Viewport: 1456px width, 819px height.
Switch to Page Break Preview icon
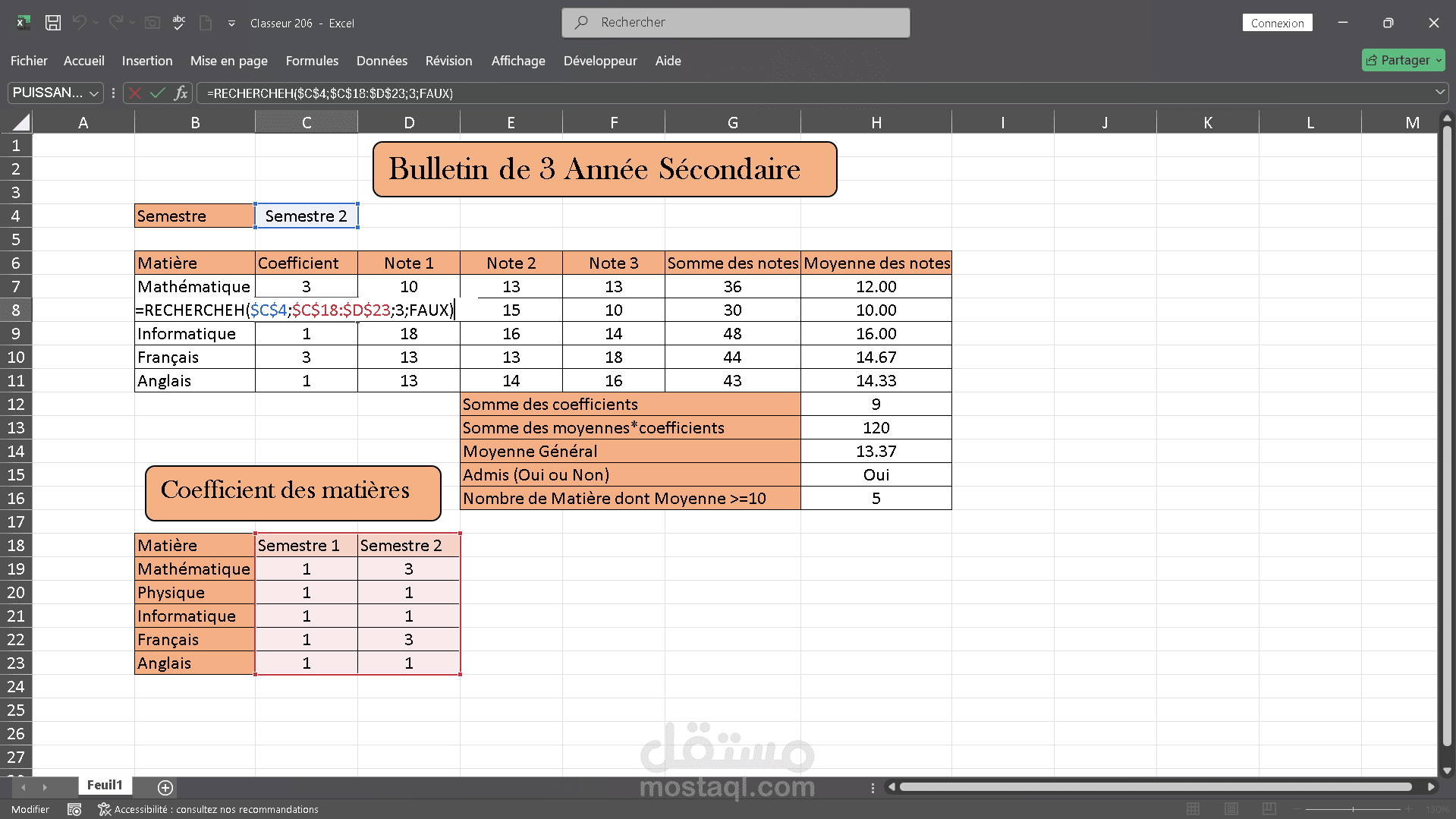1269,809
